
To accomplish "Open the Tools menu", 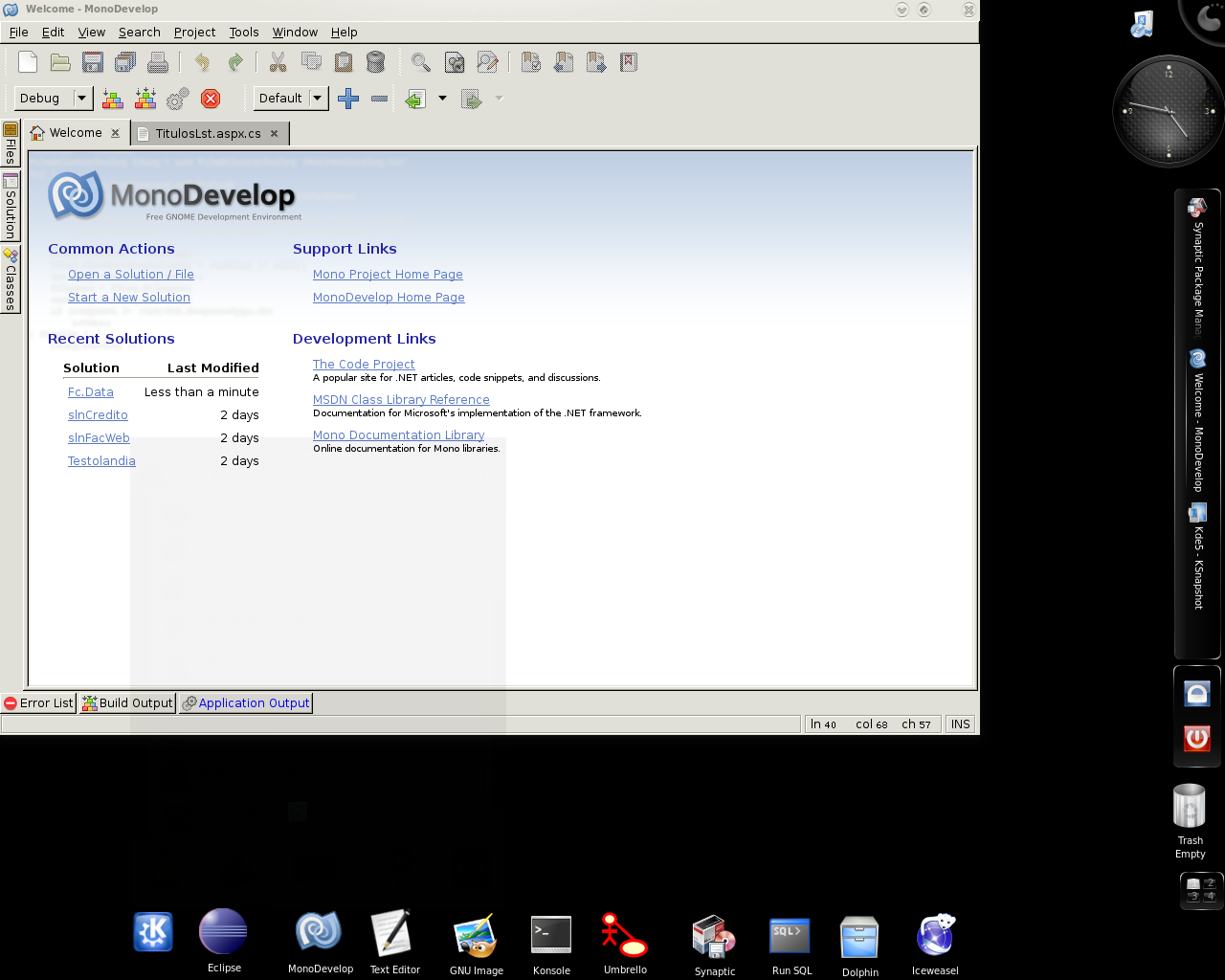I will tap(244, 32).
